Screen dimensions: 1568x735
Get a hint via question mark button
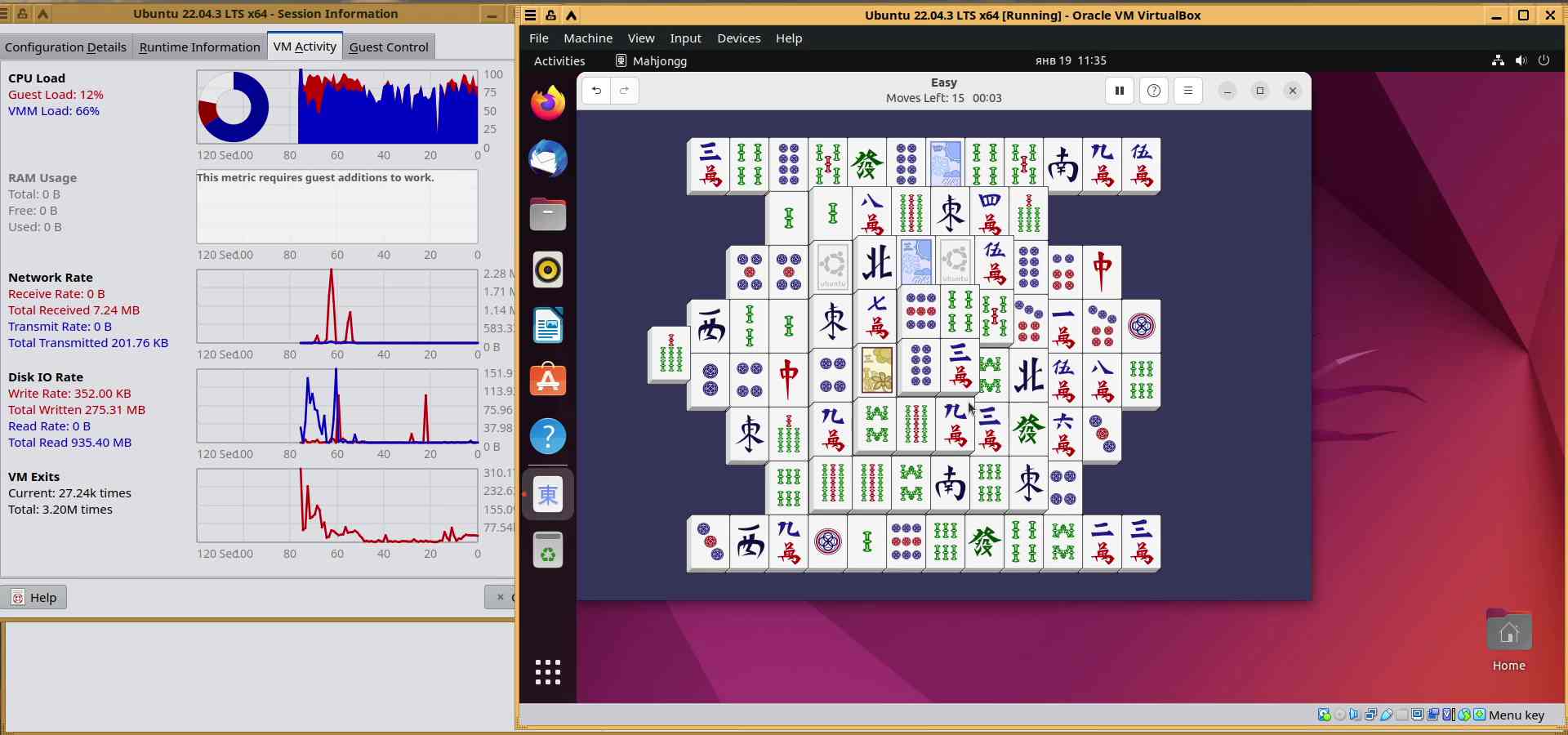pos(1154,91)
